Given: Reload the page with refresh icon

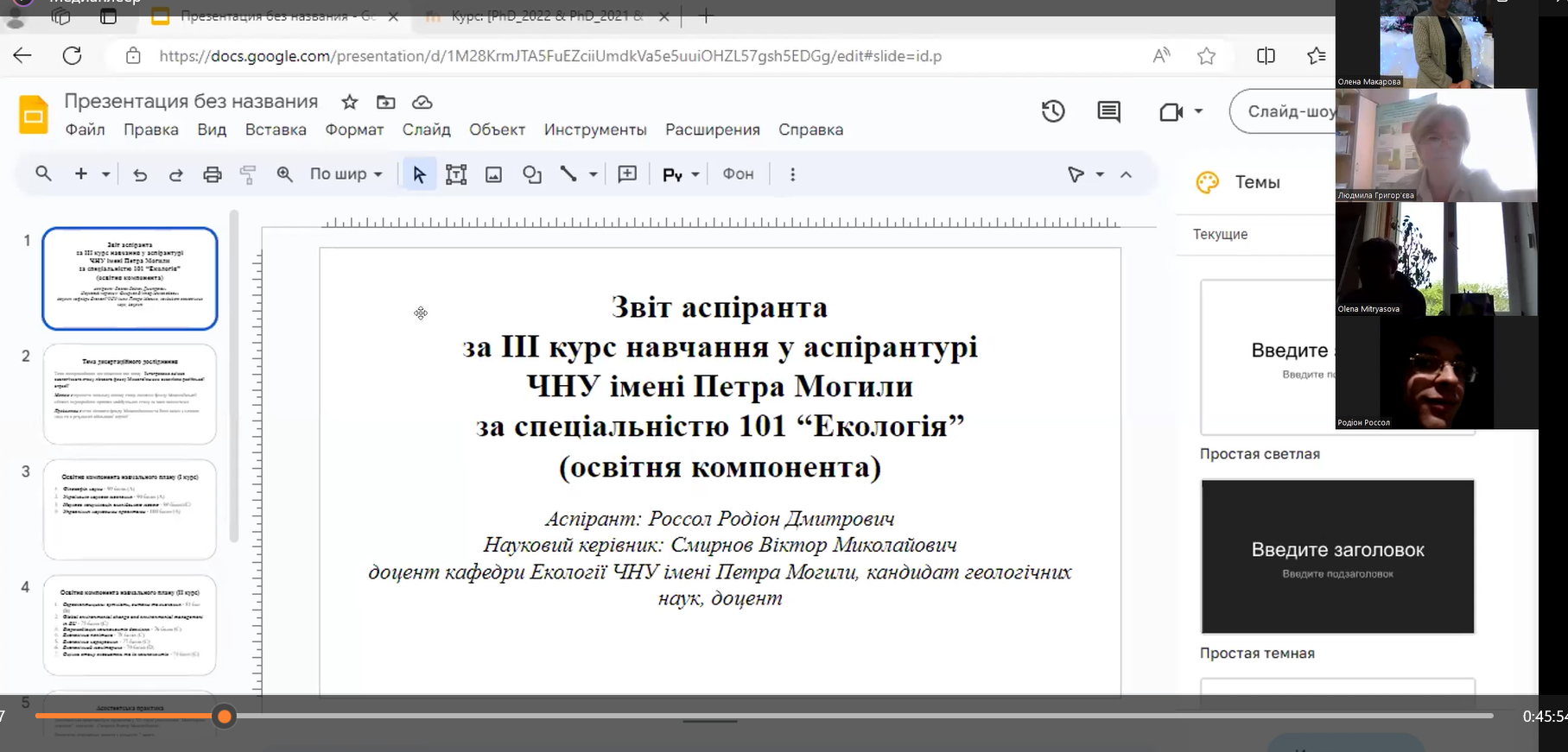Looking at the screenshot, I should (x=73, y=56).
